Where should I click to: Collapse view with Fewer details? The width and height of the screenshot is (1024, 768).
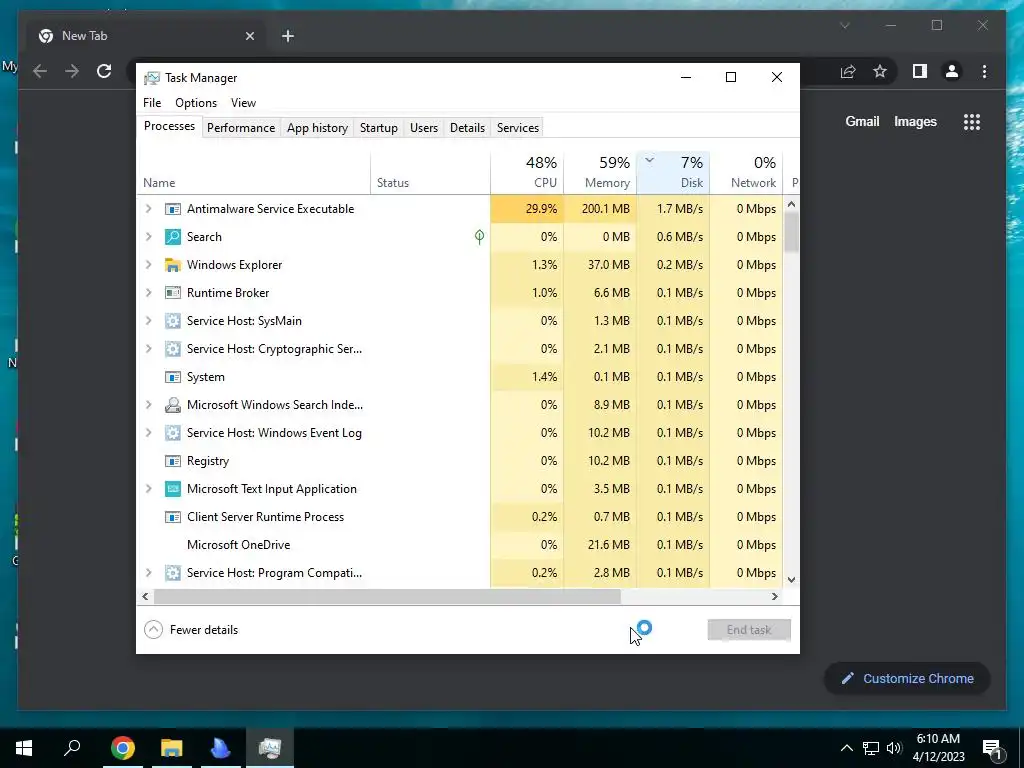pos(191,630)
